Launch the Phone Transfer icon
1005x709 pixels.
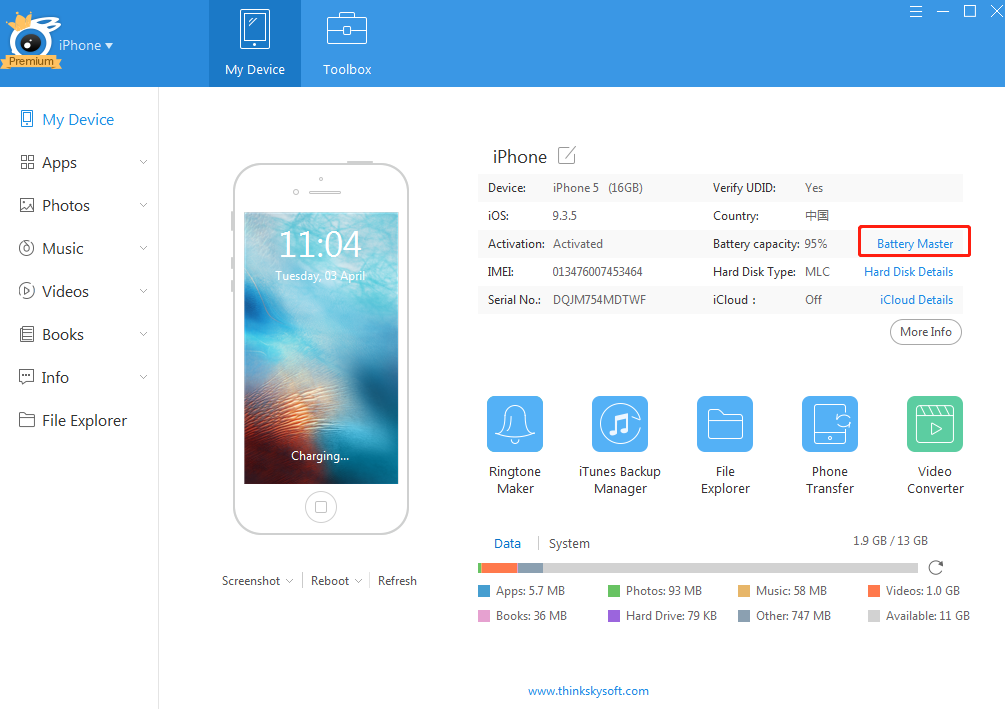(830, 424)
